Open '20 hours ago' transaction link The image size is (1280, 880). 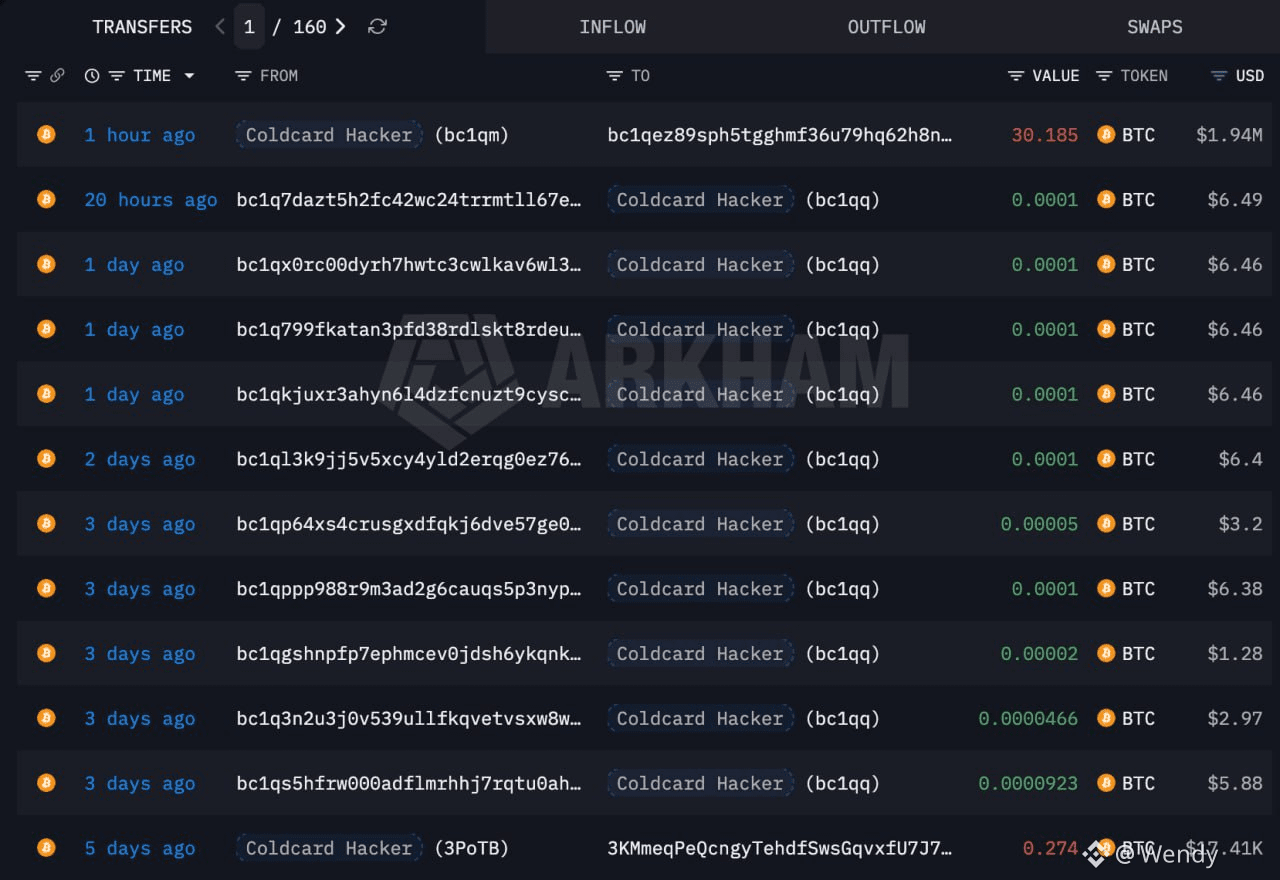coord(151,200)
